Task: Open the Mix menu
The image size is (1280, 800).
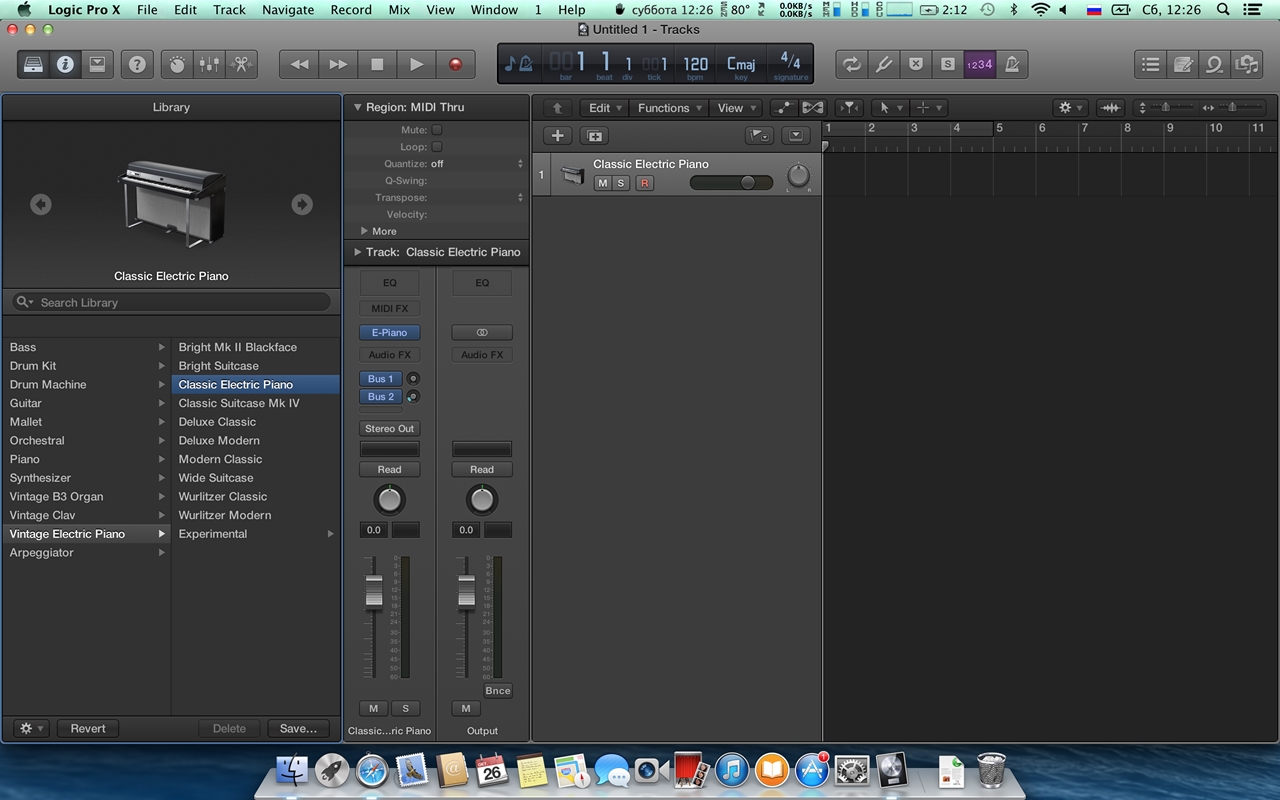Action: coord(399,10)
